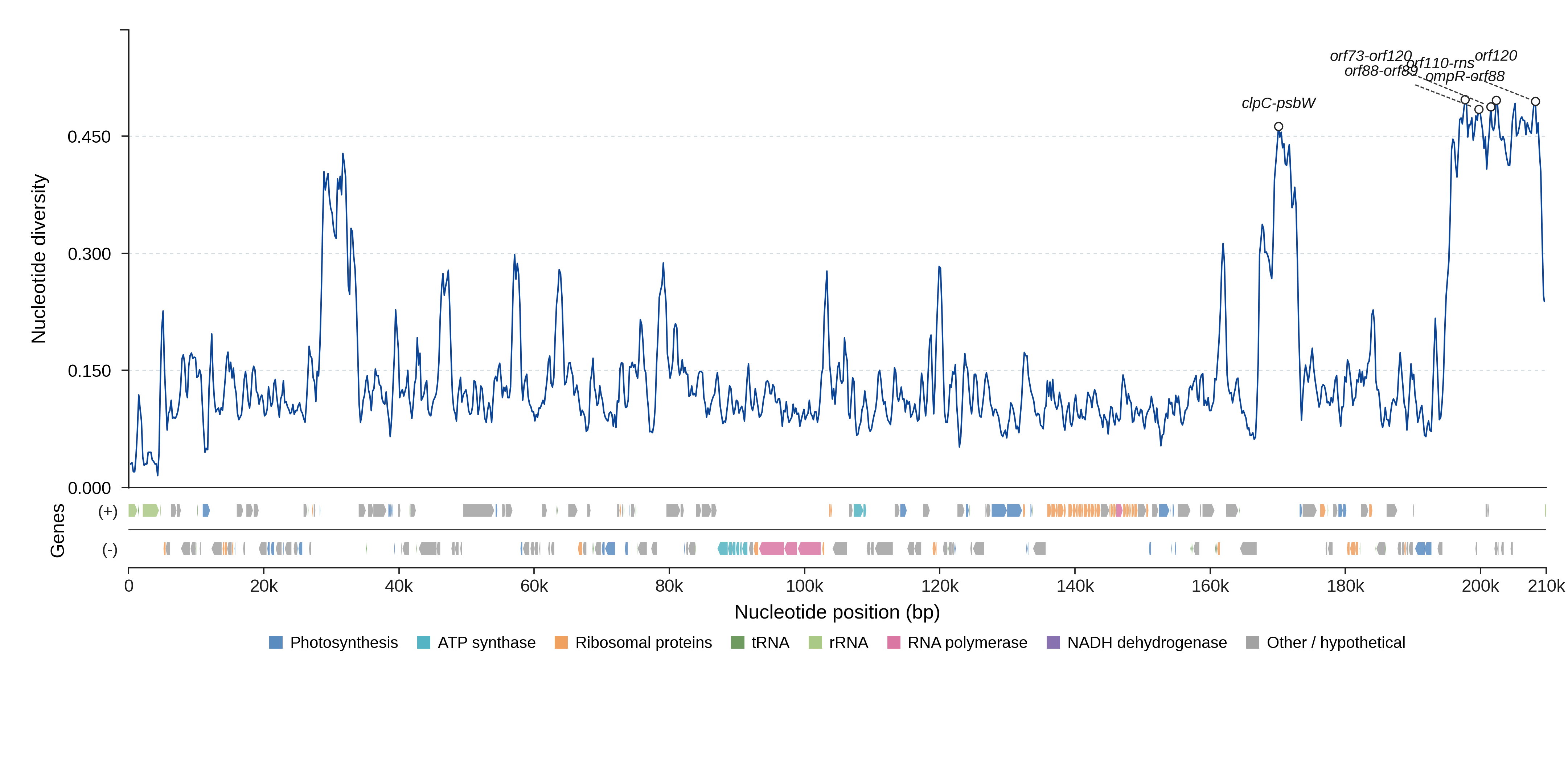Click the 'tRNA' legend label

771,642
